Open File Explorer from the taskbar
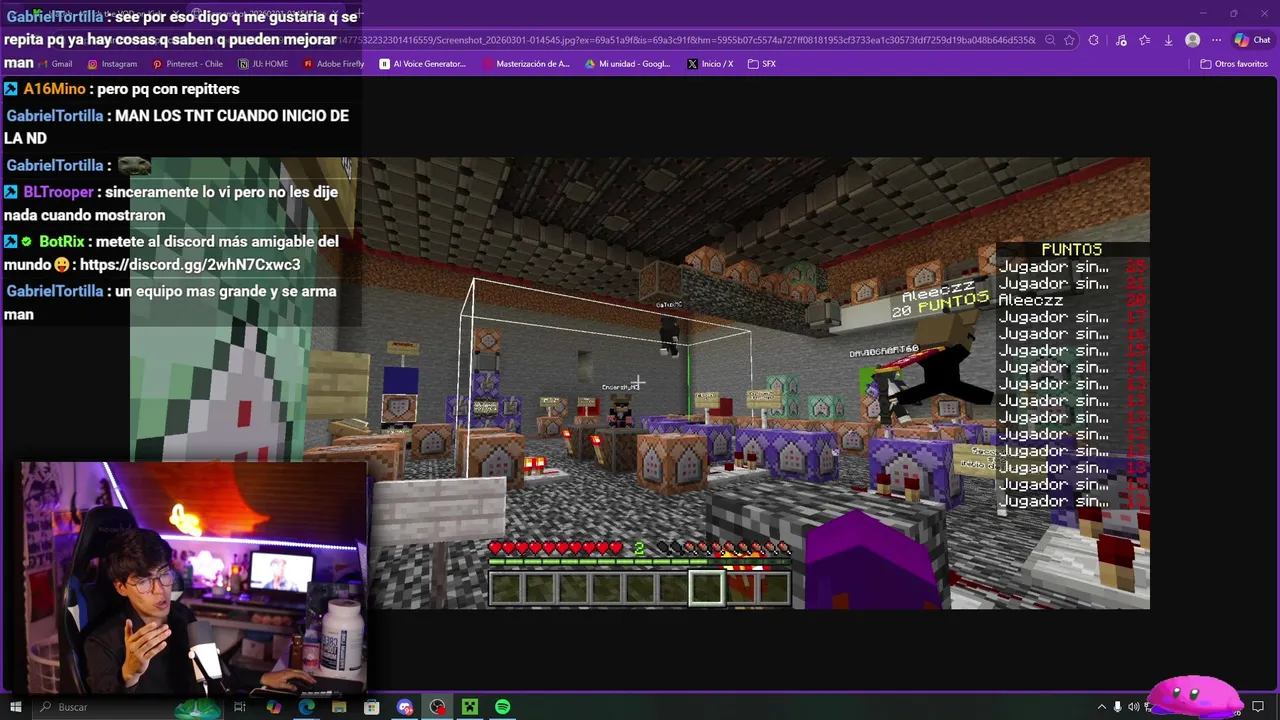This screenshot has width=1280, height=720. [339, 707]
